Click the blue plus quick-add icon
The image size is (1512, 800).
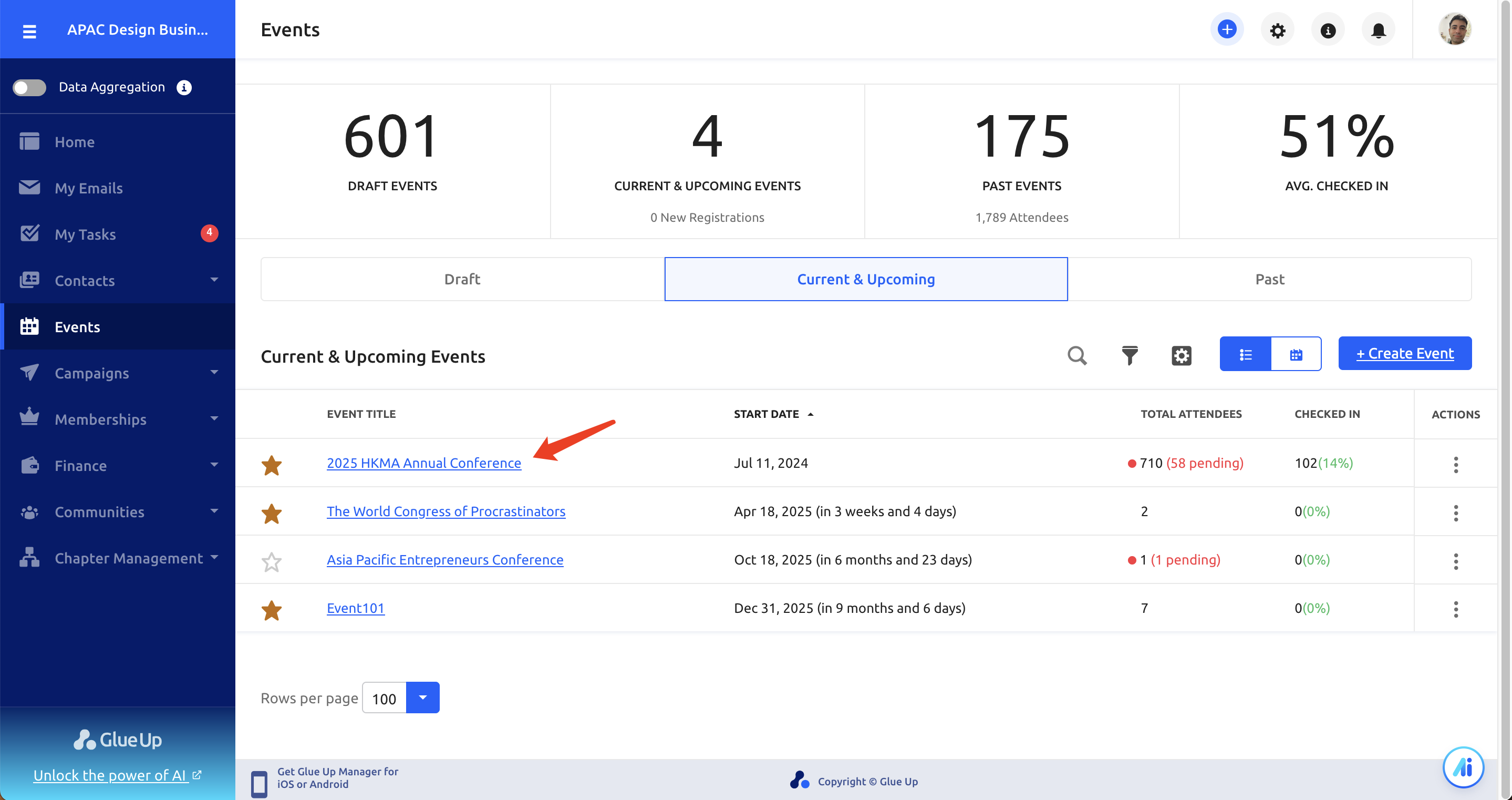[1227, 29]
